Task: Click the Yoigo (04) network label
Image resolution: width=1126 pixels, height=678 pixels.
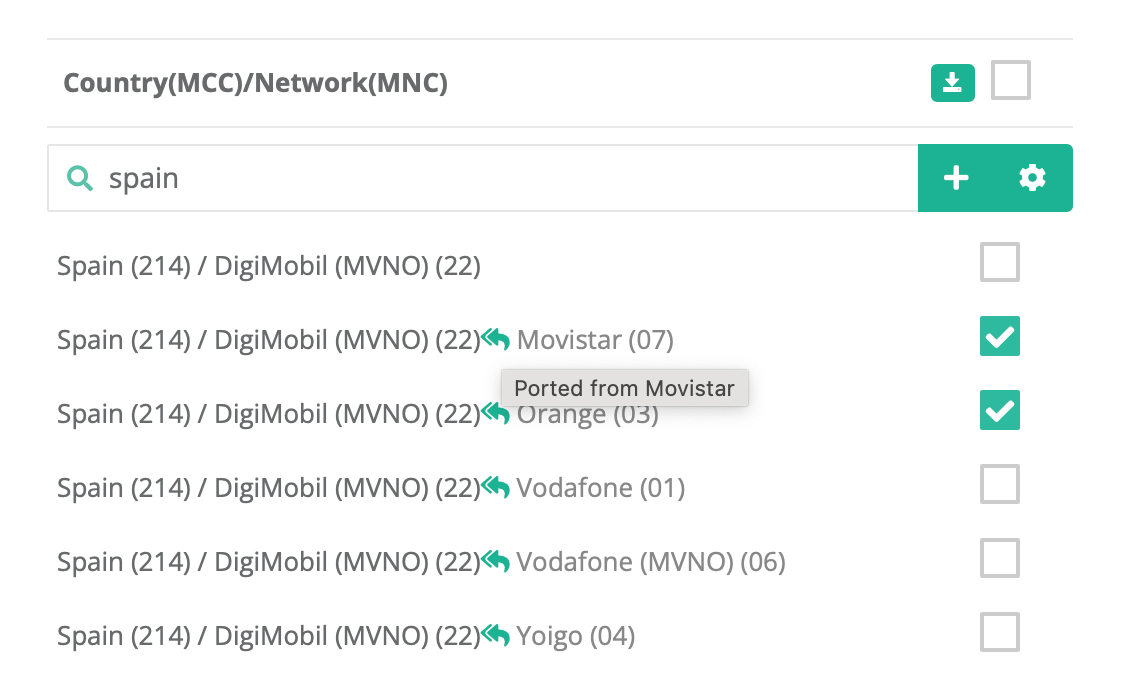Action: (x=575, y=636)
